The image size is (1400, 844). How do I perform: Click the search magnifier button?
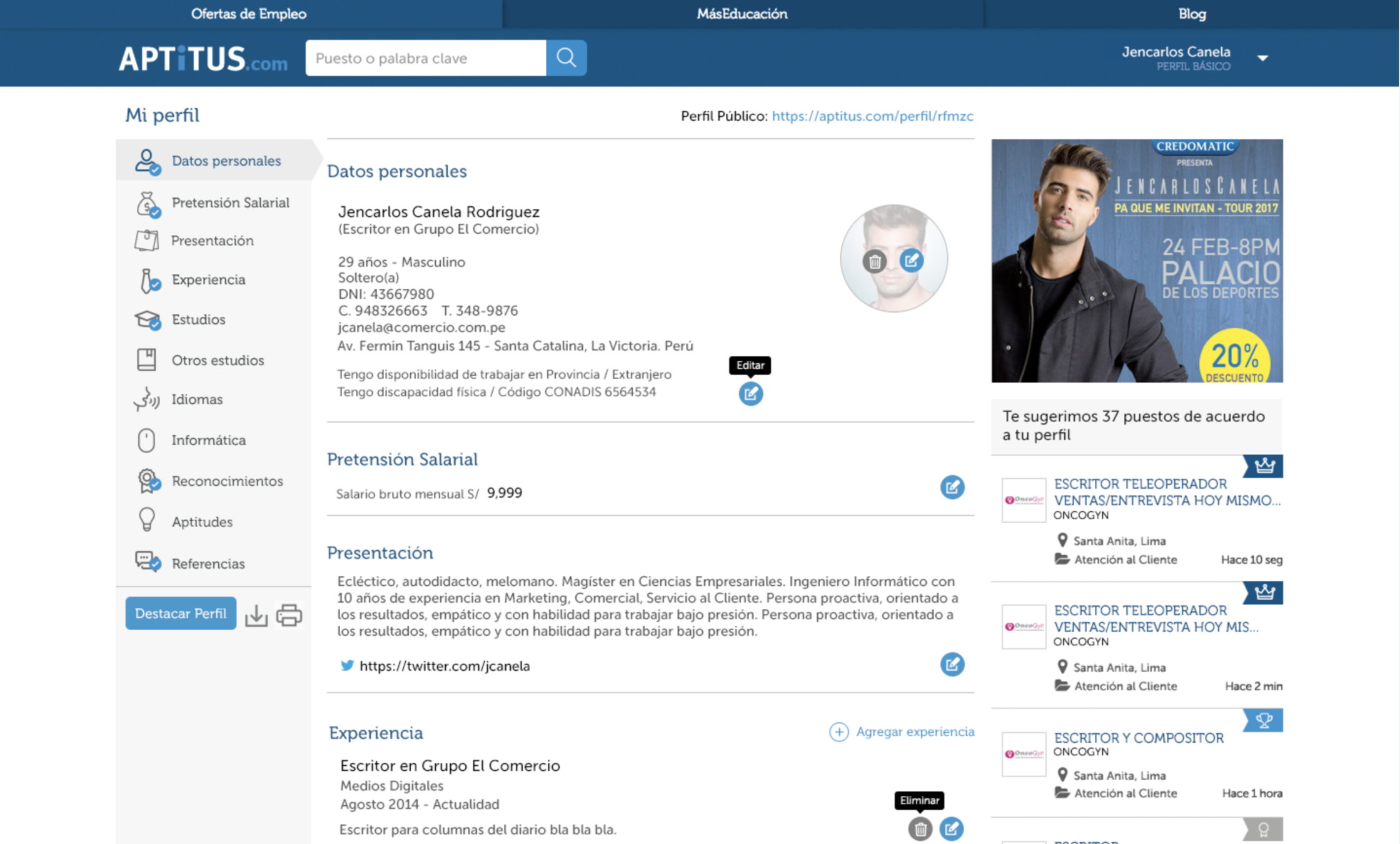coord(566,58)
